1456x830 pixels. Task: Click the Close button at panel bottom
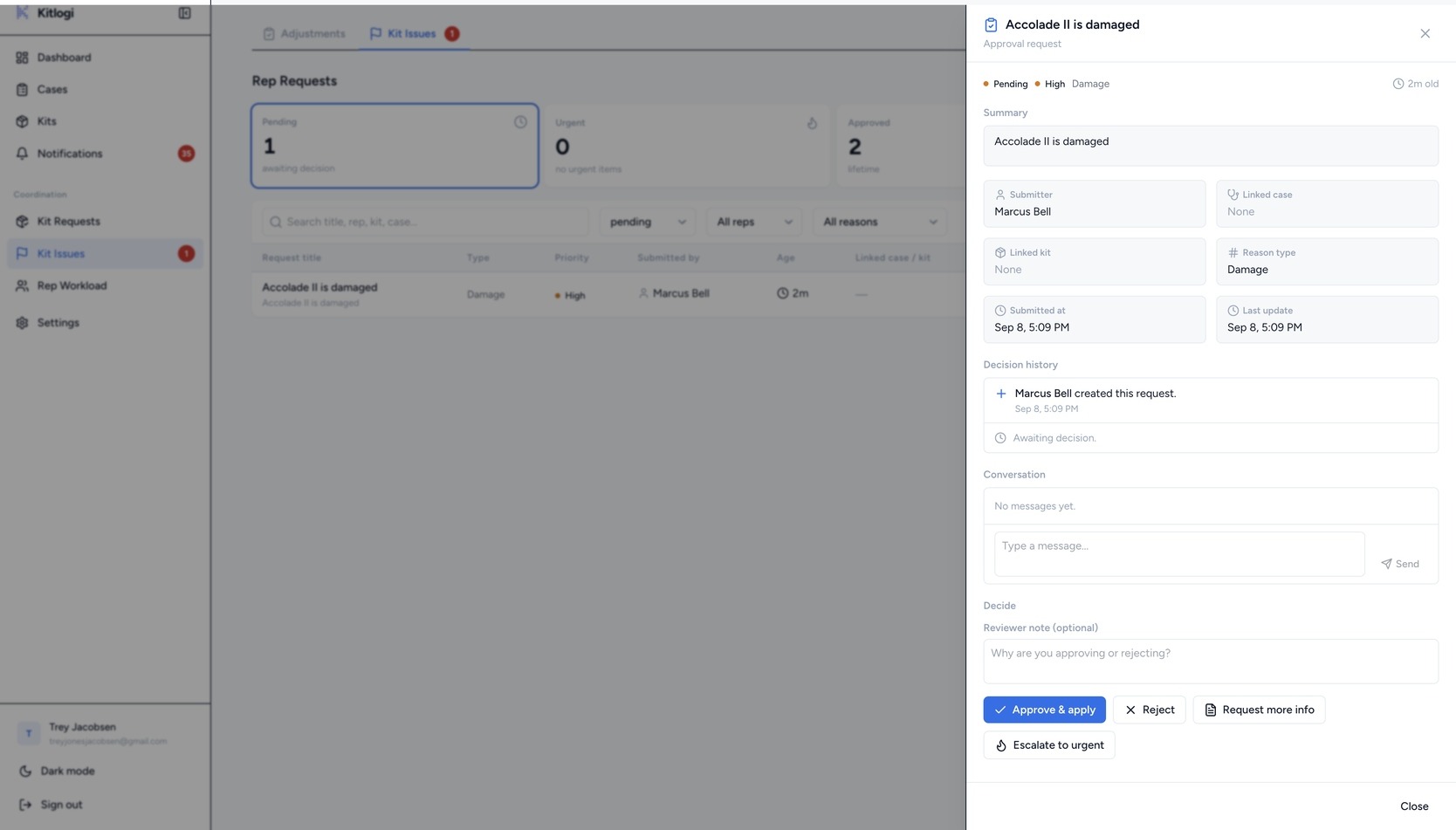[1414, 806]
